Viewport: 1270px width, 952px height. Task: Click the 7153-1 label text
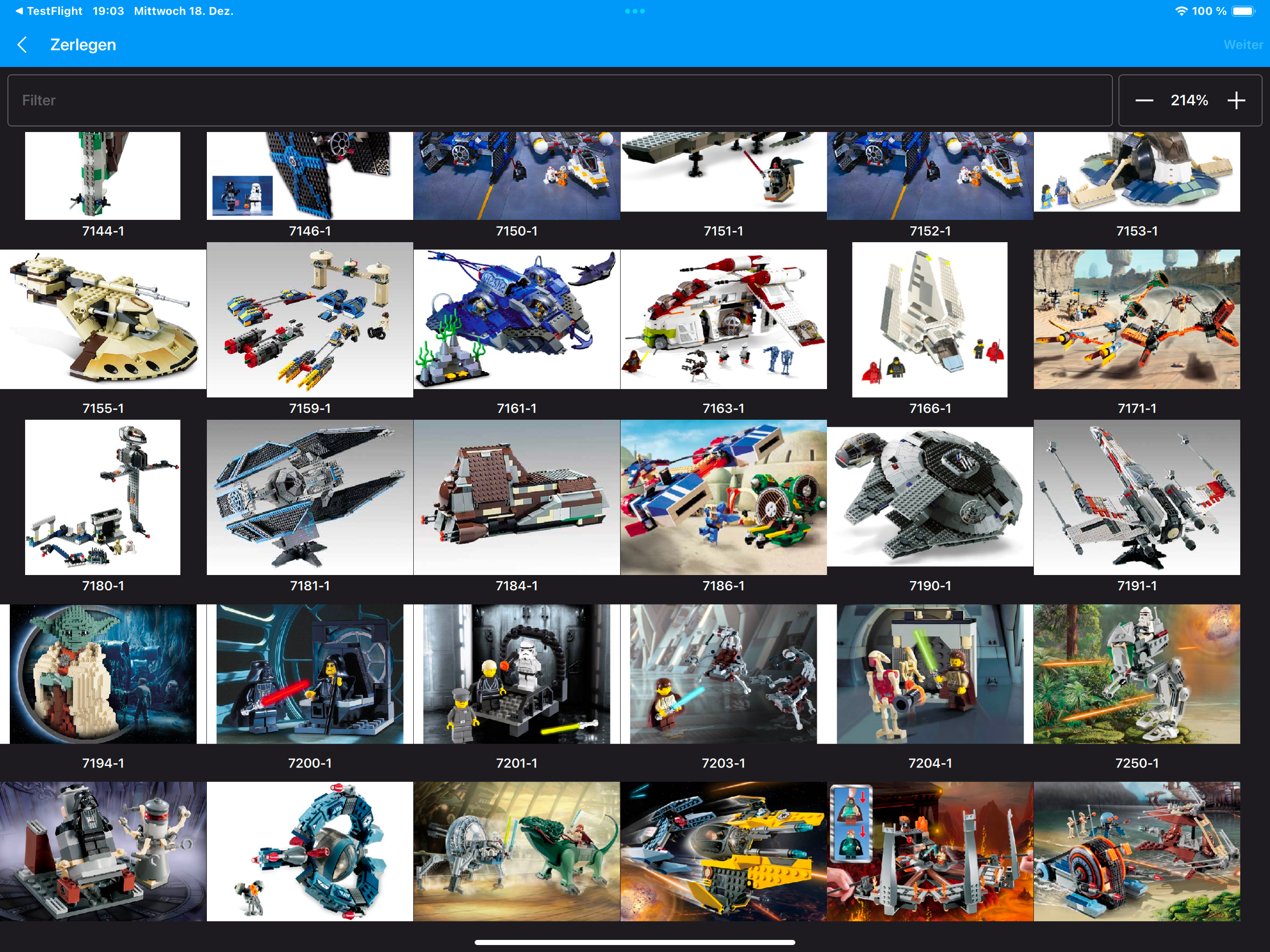coord(1137,231)
